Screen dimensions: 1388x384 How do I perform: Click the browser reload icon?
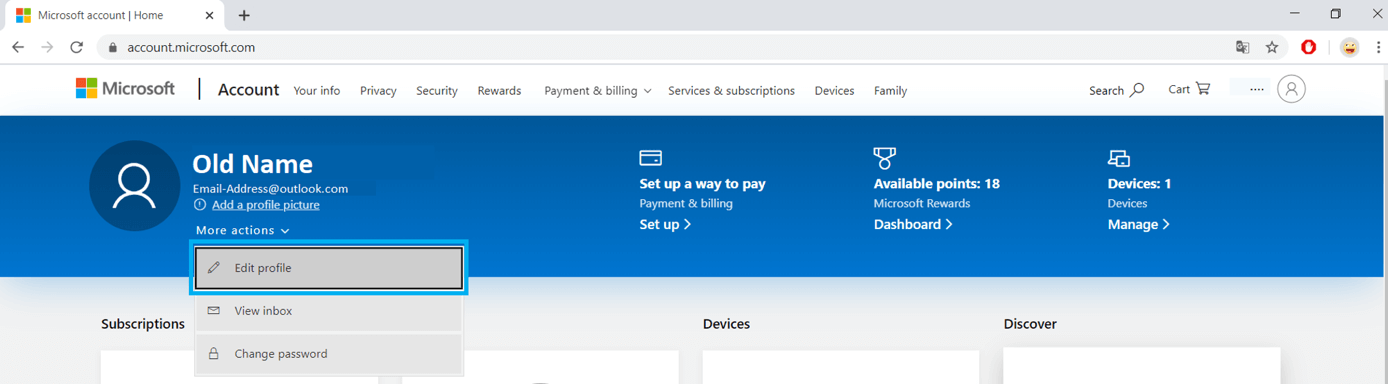76,47
